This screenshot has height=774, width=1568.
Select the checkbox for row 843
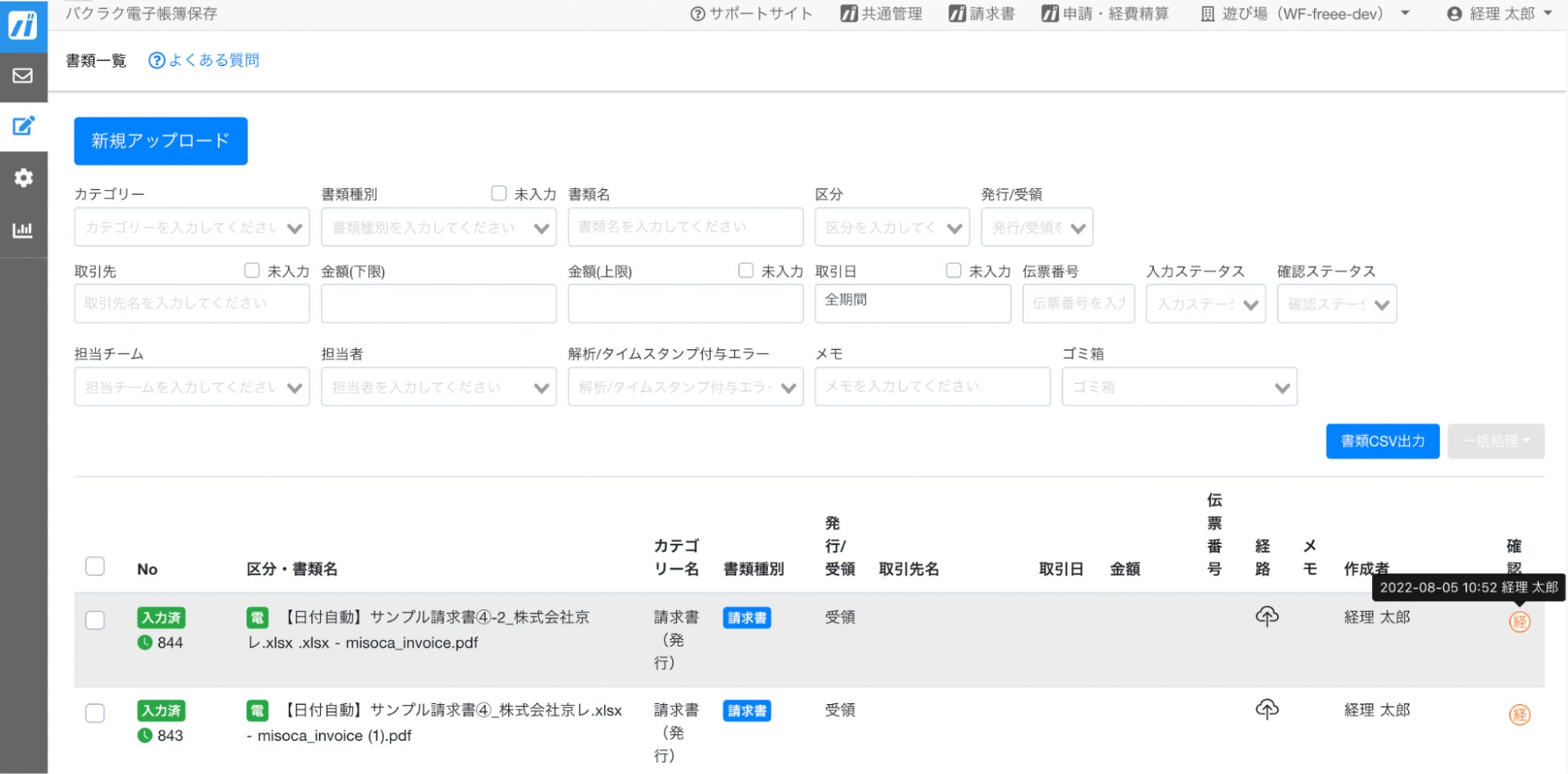tap(95, 714)
